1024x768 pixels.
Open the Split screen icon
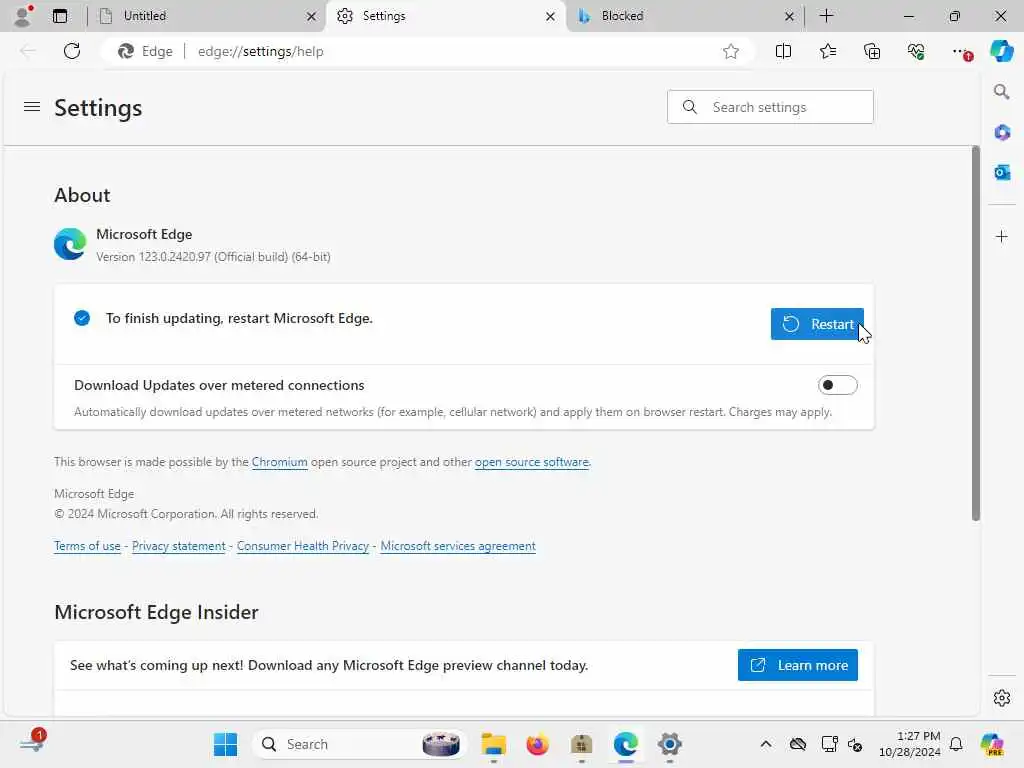pos(783,51)
